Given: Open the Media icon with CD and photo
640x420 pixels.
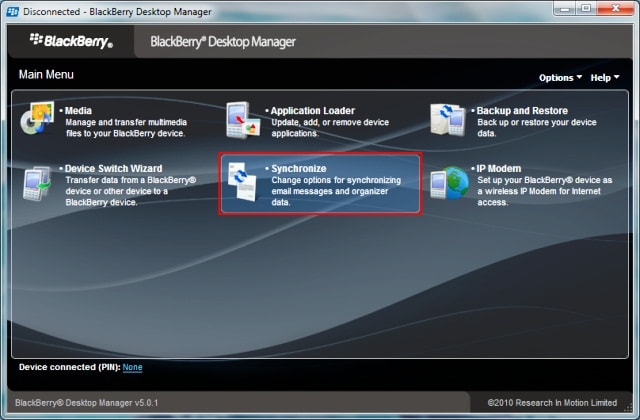Looking at the screenshot, I should click(37, 118).
